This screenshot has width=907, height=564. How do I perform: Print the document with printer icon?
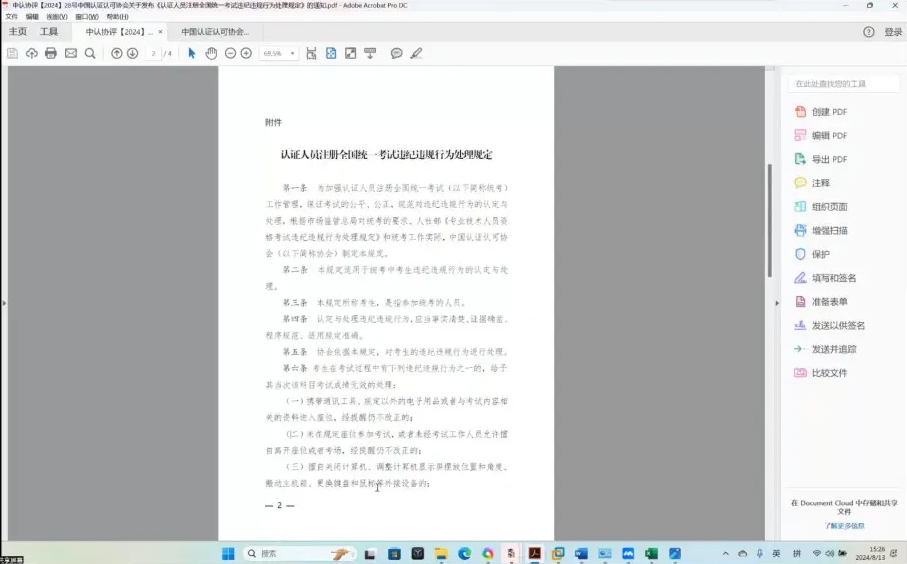click(51, 53)
